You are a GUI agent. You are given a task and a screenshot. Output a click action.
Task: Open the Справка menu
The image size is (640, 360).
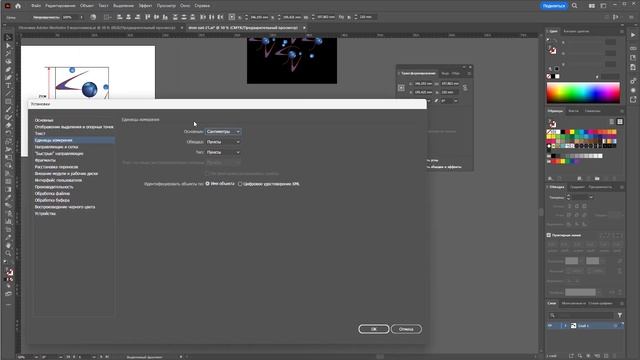tap(202, 6)
